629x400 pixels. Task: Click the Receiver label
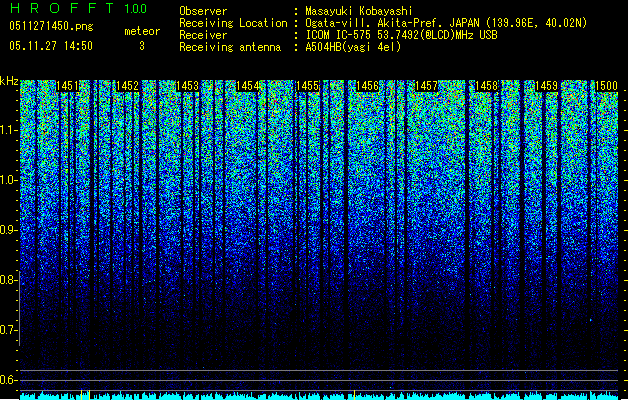pyautogui.click(x=203, y=35)
